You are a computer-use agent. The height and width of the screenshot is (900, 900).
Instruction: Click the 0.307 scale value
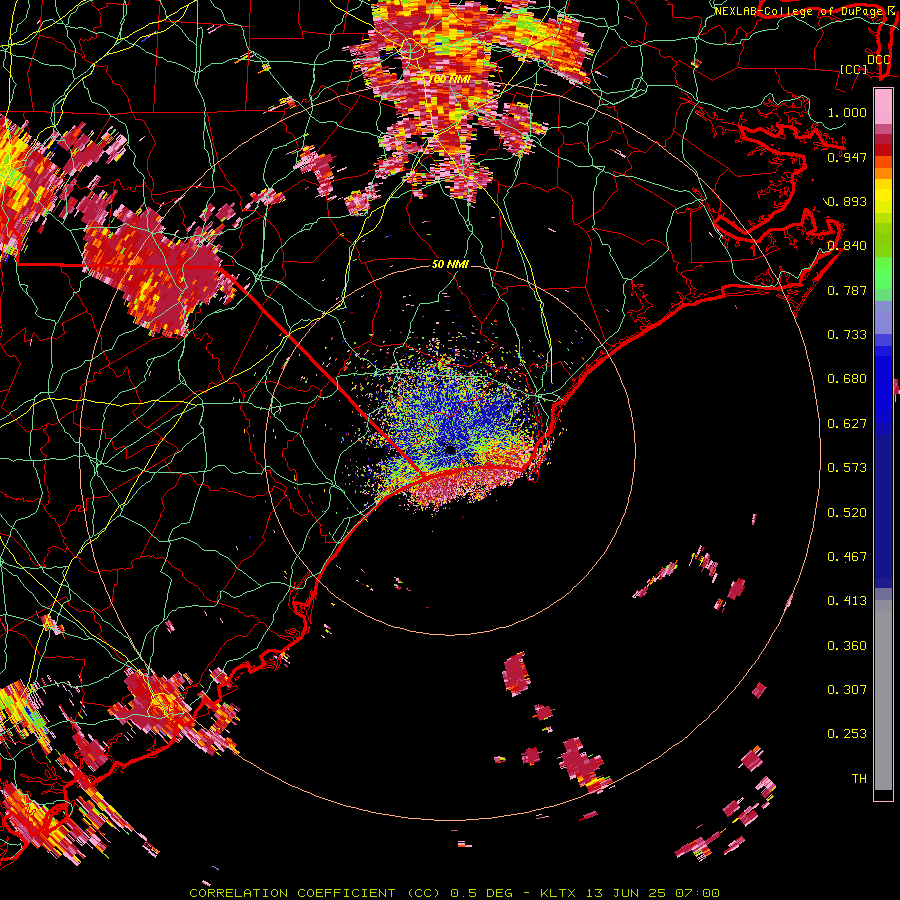(x=847, y=690)
